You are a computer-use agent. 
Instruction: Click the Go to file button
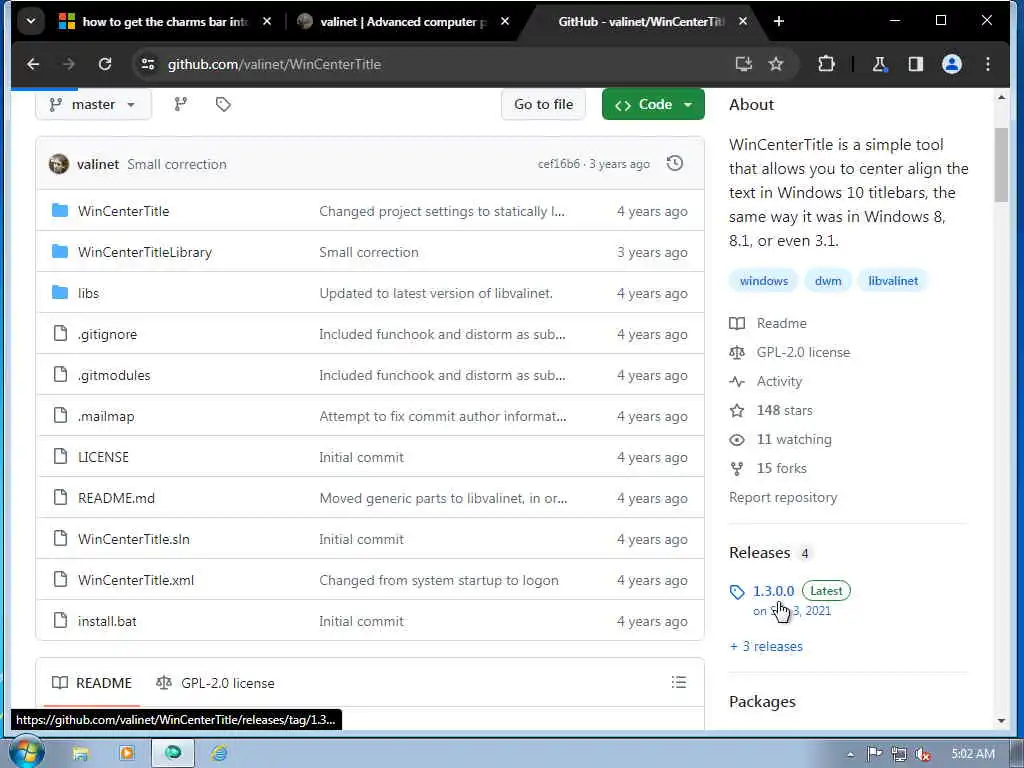click(543, 104)
